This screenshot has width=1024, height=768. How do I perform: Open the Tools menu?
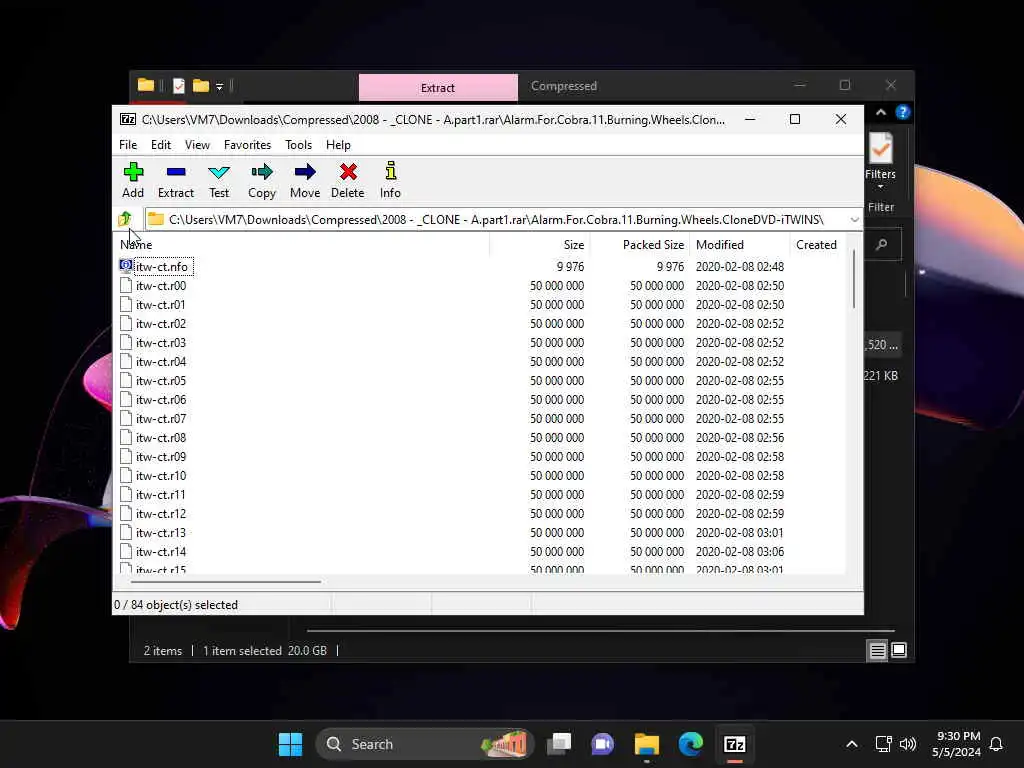tap(298, 144)
